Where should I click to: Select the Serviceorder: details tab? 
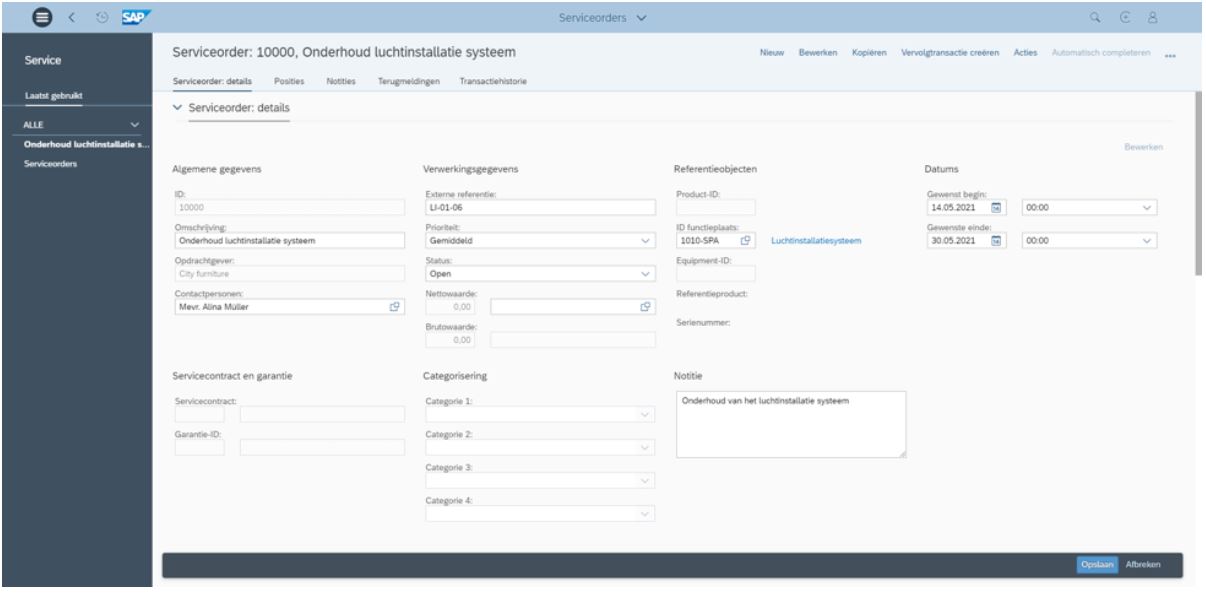pos(212,81)
